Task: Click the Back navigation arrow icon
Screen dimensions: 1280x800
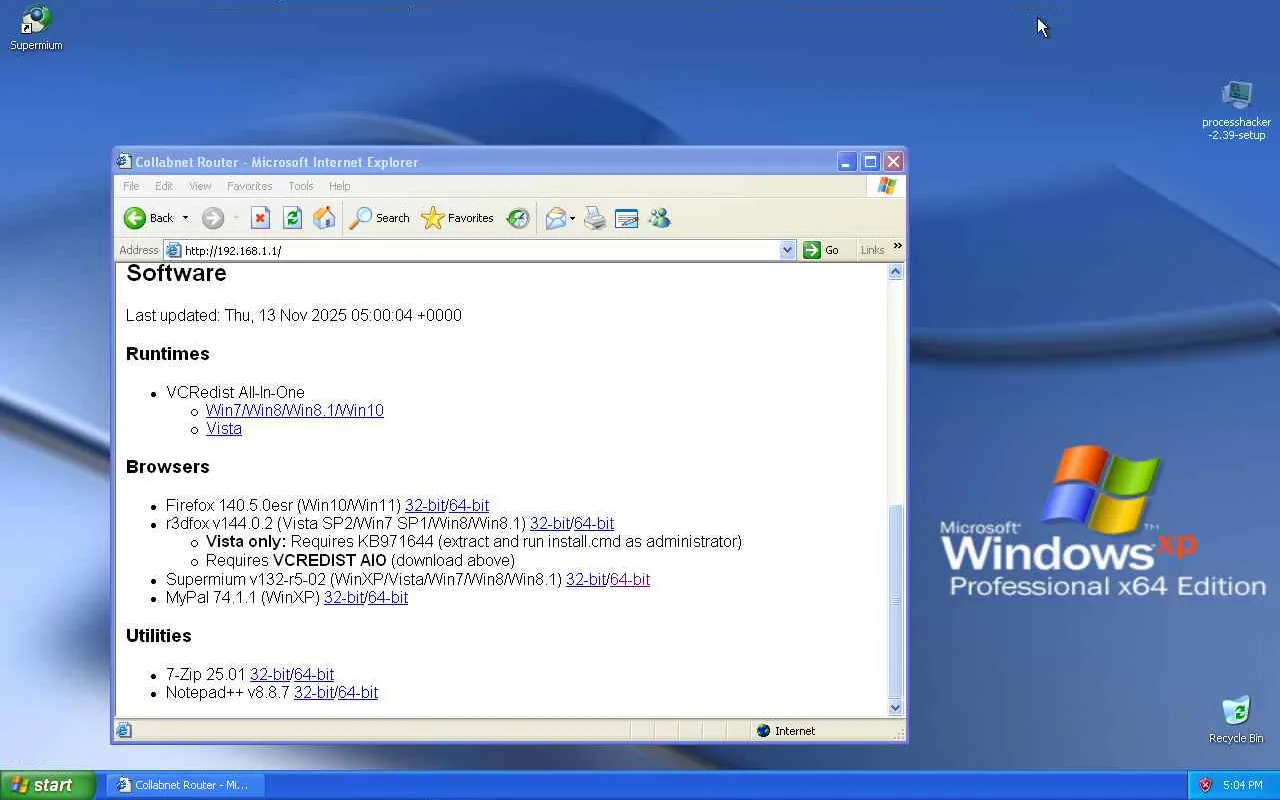Action: click(x=135, y=218)
